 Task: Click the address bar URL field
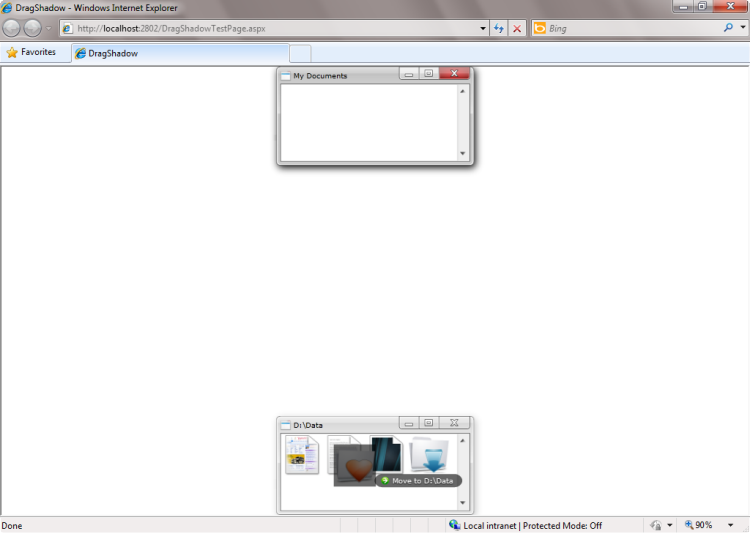point(276,28)
